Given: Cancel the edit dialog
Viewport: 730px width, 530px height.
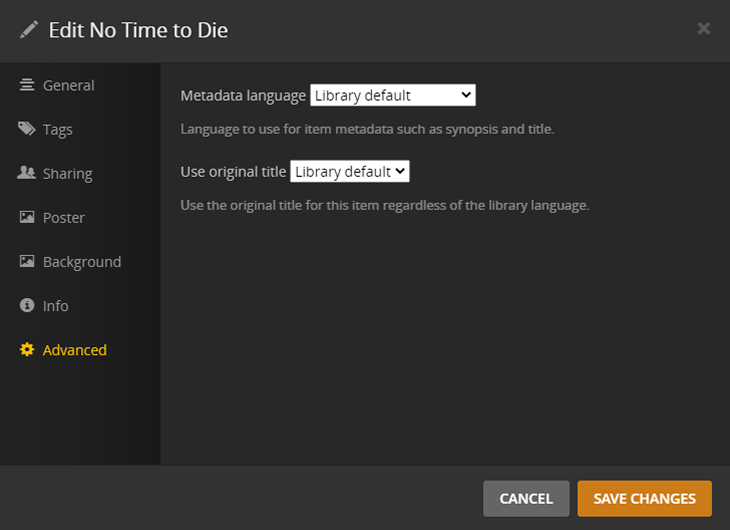Looking at the screenshot, I should point(526,498).
